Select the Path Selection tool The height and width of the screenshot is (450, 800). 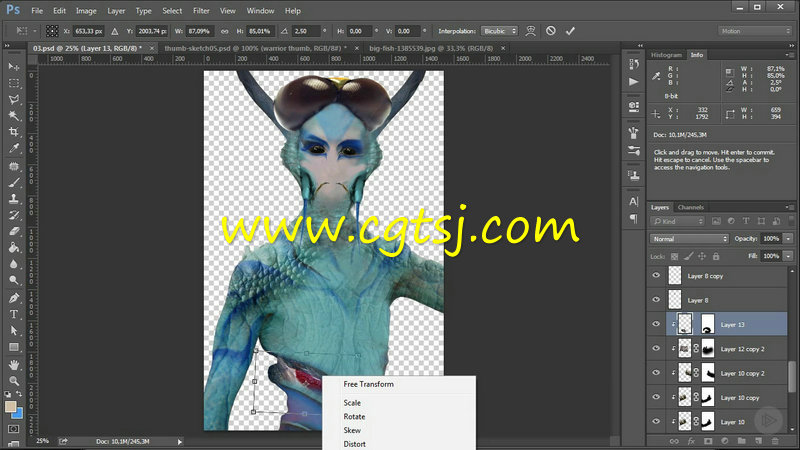tap(14, 331)
